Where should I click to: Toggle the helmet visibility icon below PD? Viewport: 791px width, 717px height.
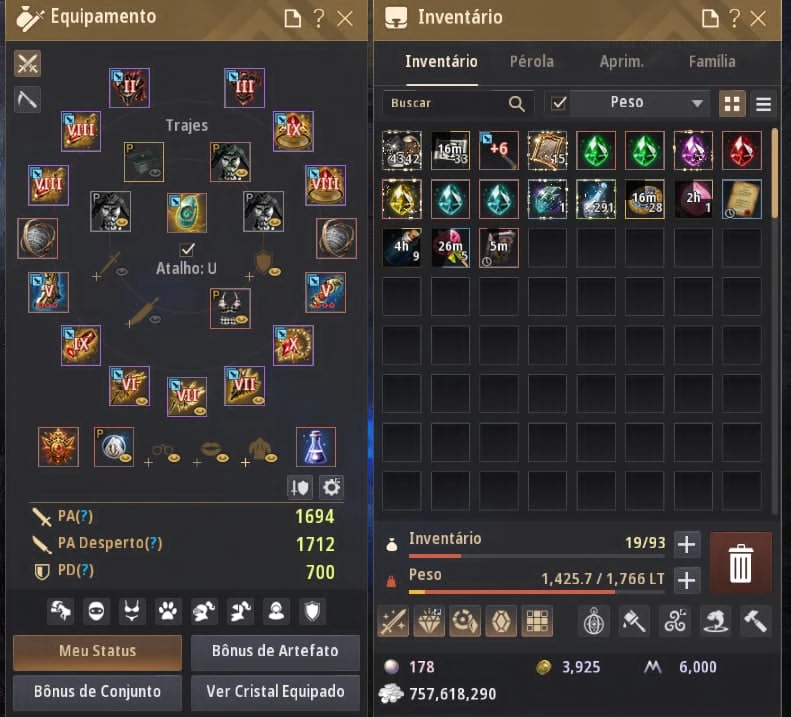tap(204, 611)
